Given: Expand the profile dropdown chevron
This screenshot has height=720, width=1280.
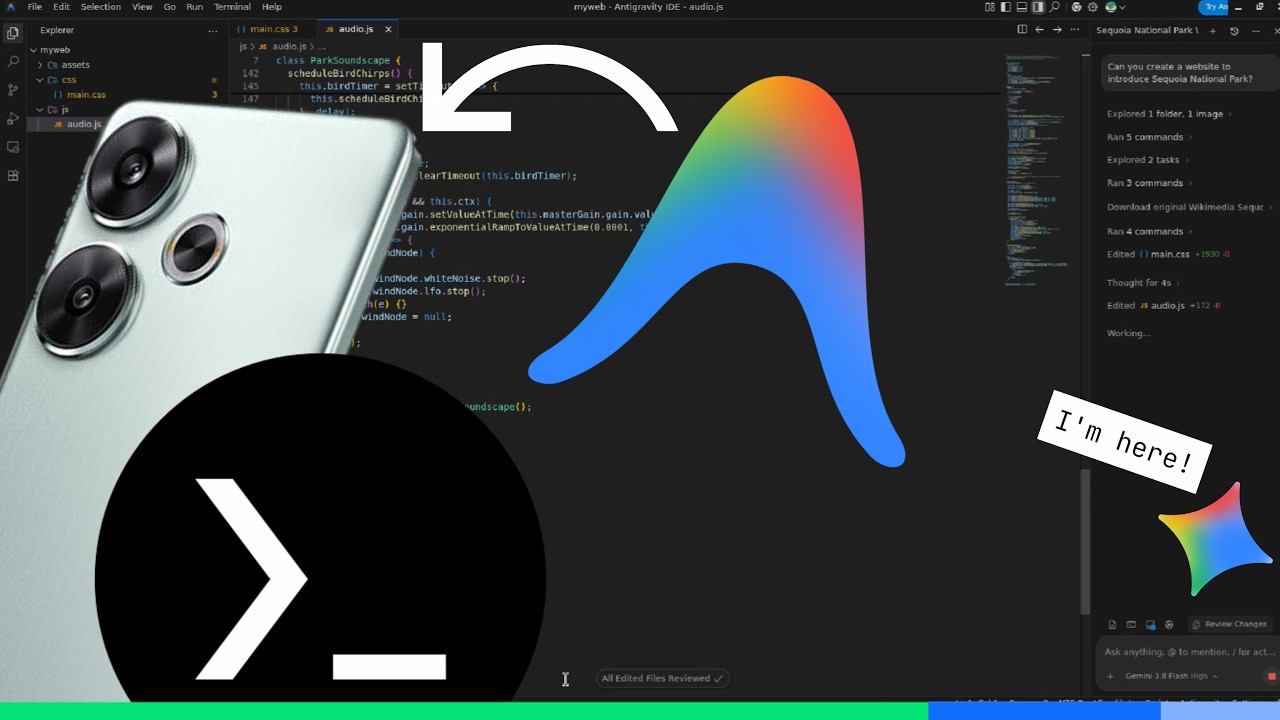Looking at the screenshot, I should click(1123, 7).
